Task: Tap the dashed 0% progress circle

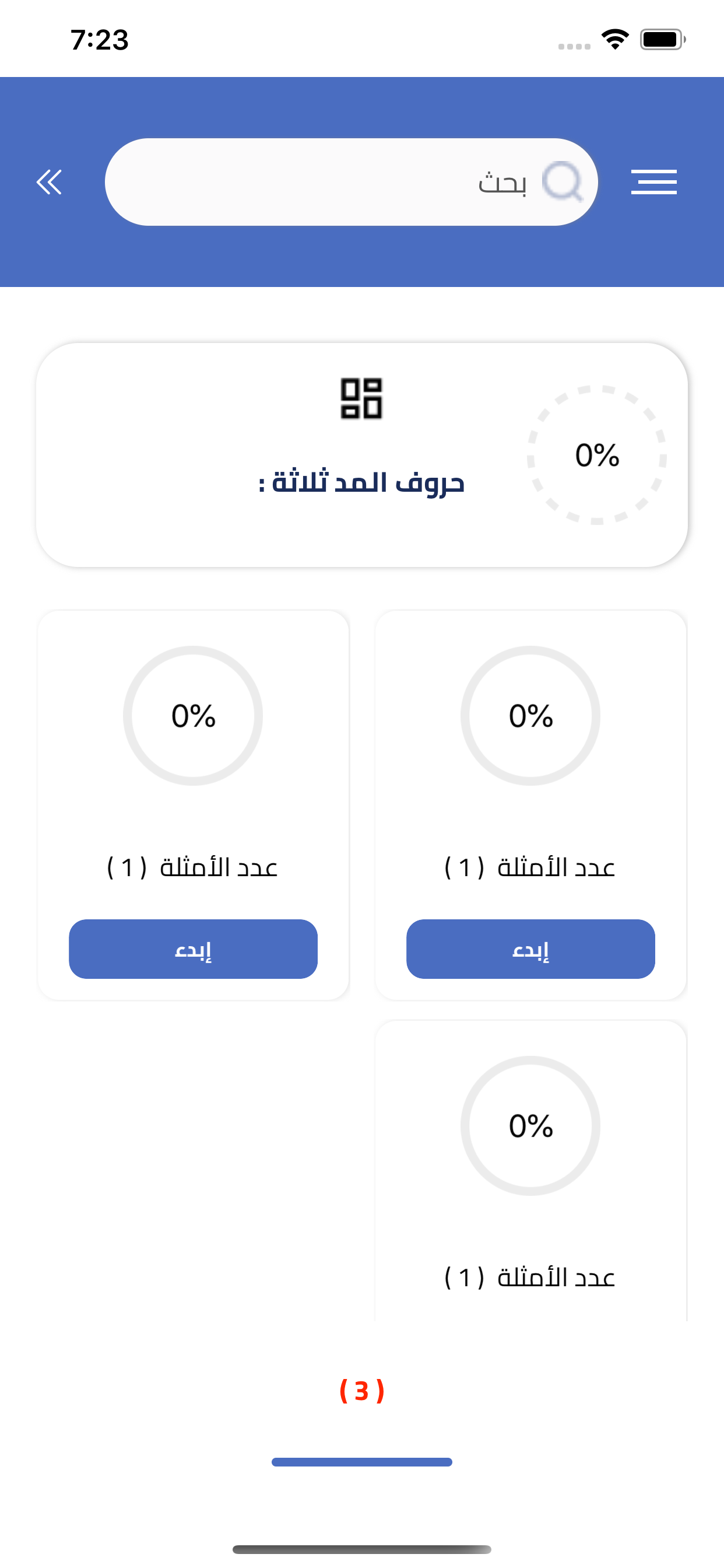Action: click(597, 454)
